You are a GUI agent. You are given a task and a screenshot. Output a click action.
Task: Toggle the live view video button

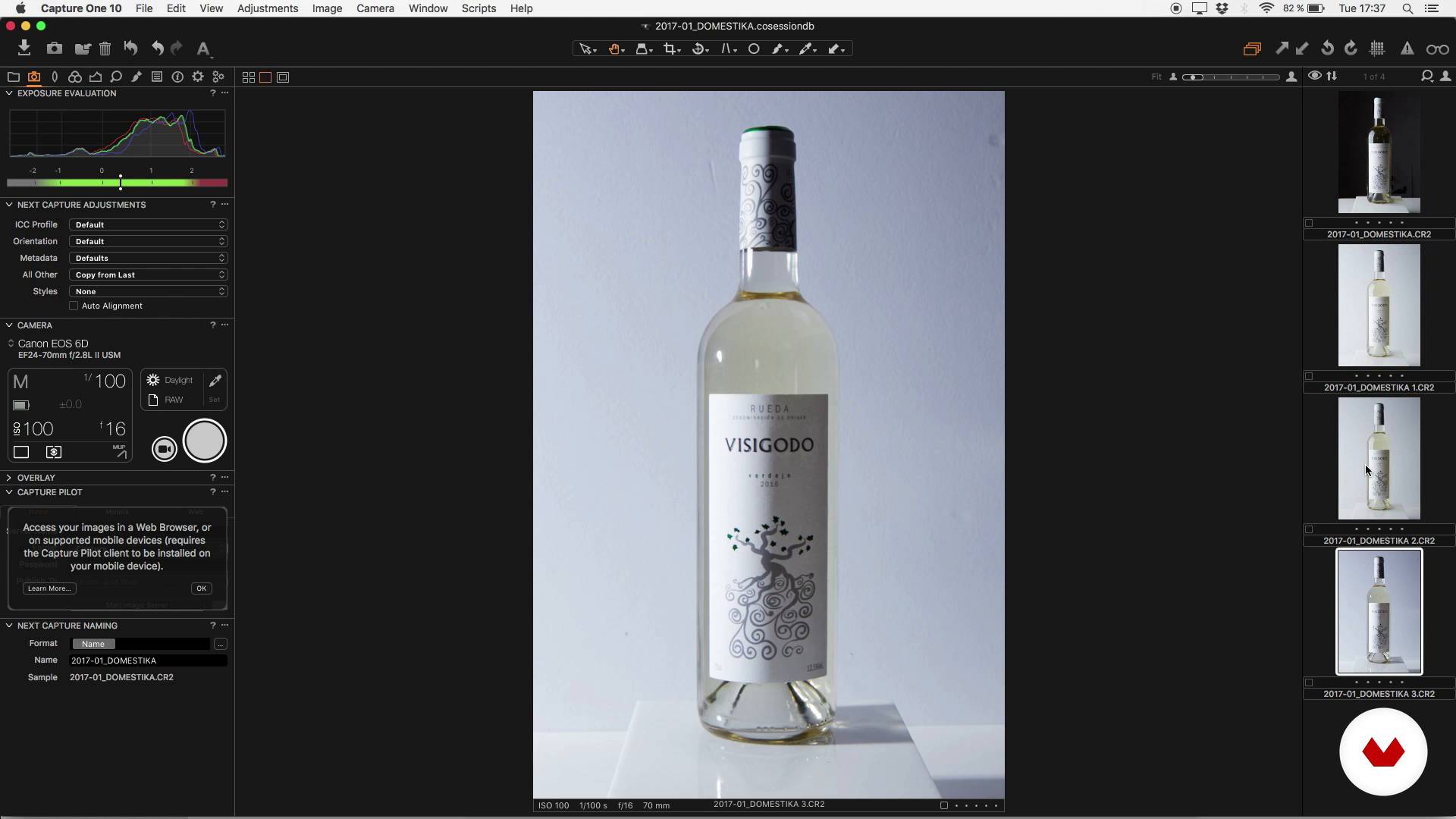point(164,449)
